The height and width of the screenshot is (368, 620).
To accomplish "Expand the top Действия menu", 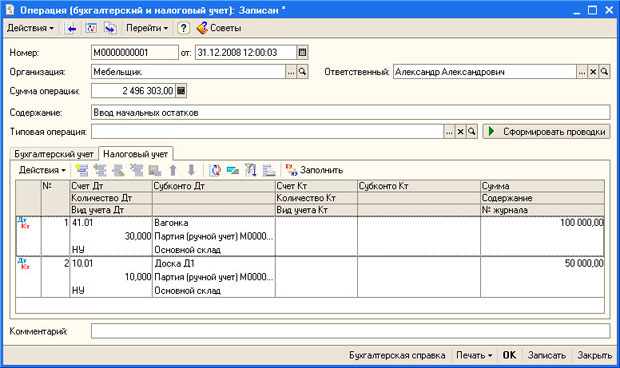I will coord(30,28).
